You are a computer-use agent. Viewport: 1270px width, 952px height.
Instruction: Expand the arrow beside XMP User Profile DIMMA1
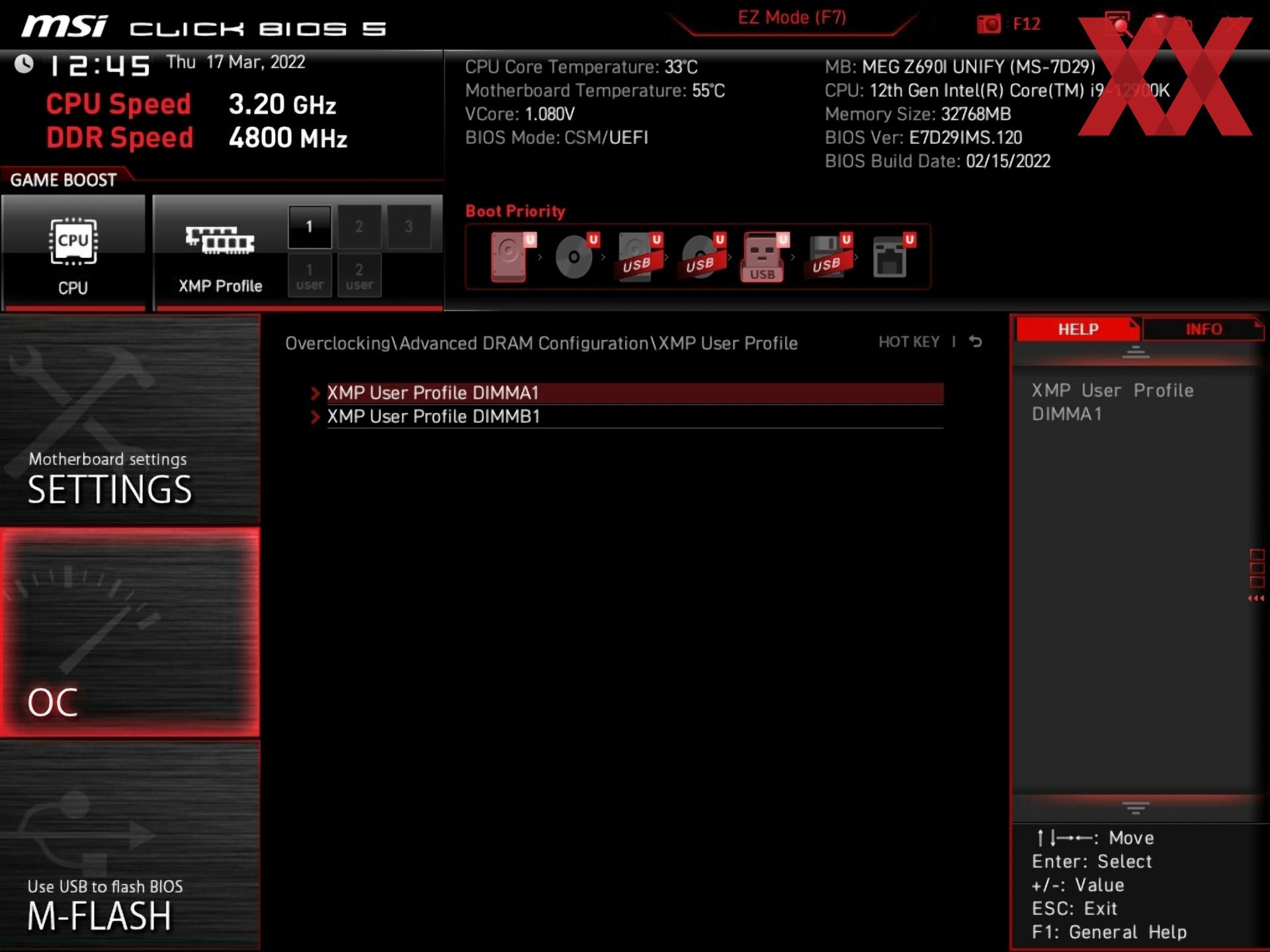point(316,393)
